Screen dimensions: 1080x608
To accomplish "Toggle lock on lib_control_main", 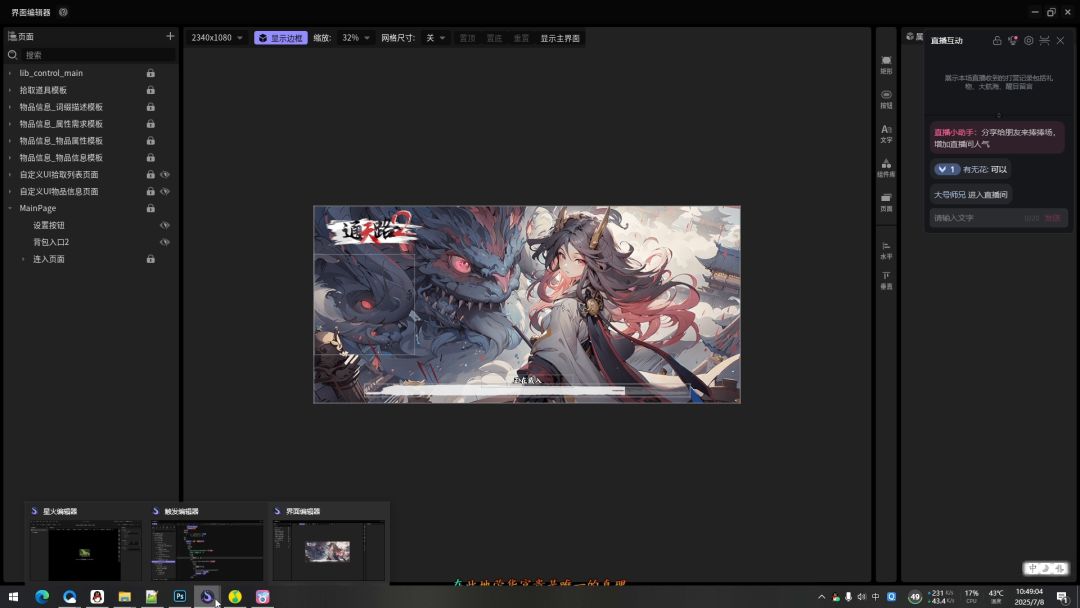I will click(x=151, y=73).
